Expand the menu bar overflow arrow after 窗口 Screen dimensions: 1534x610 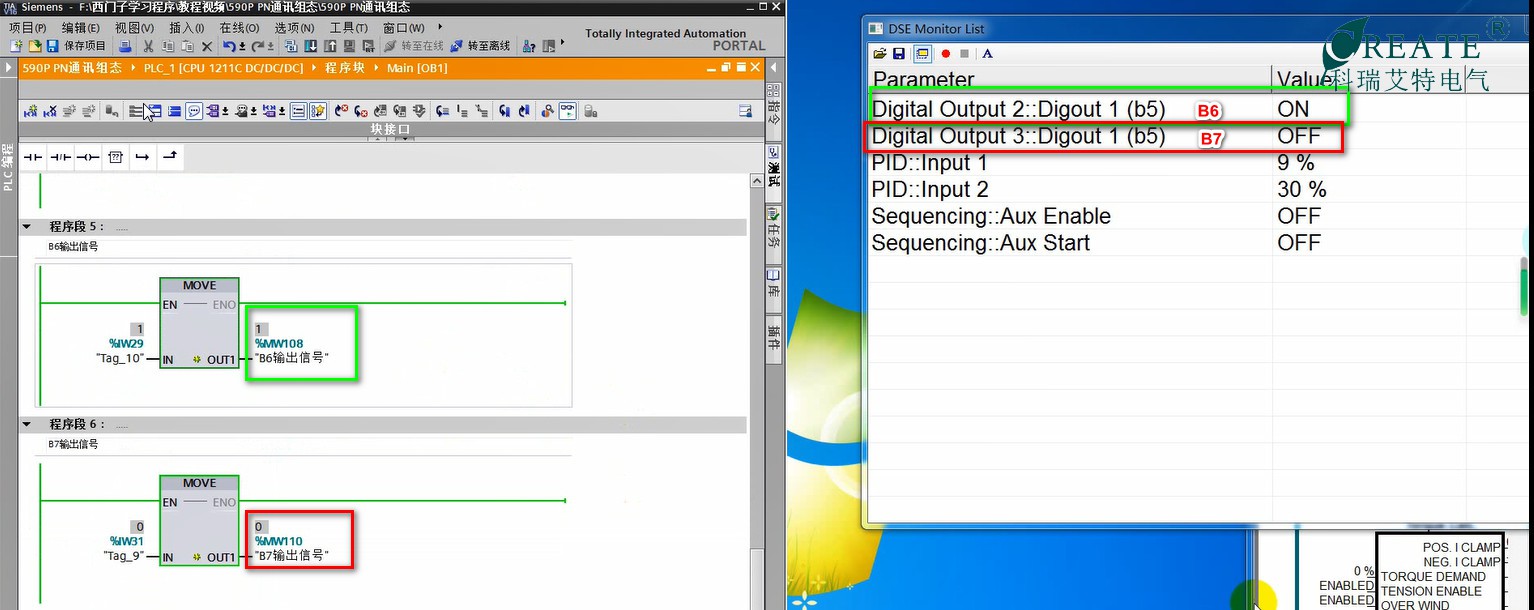pos(441,27)
